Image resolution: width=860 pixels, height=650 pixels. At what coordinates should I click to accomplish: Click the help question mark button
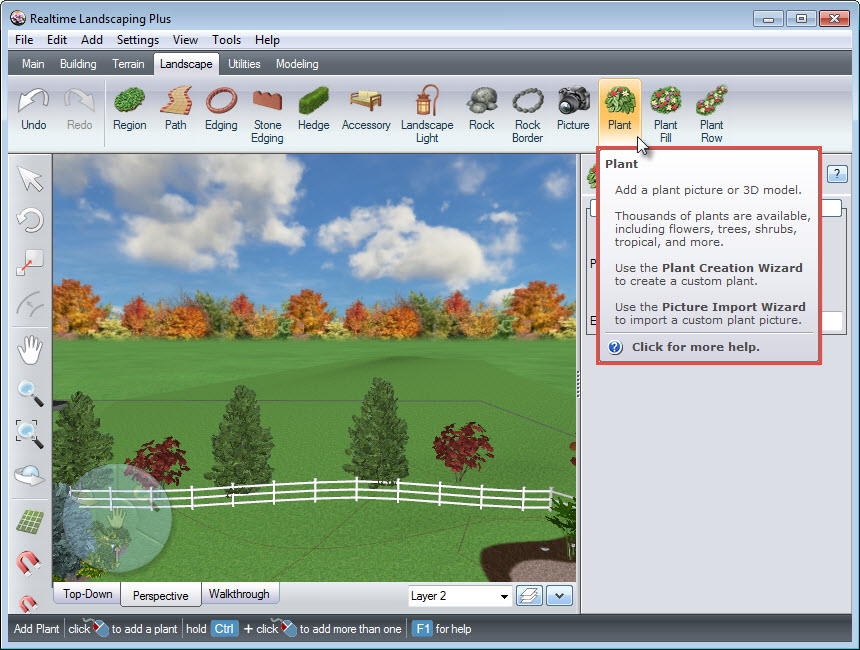click(x=837, y=174)
